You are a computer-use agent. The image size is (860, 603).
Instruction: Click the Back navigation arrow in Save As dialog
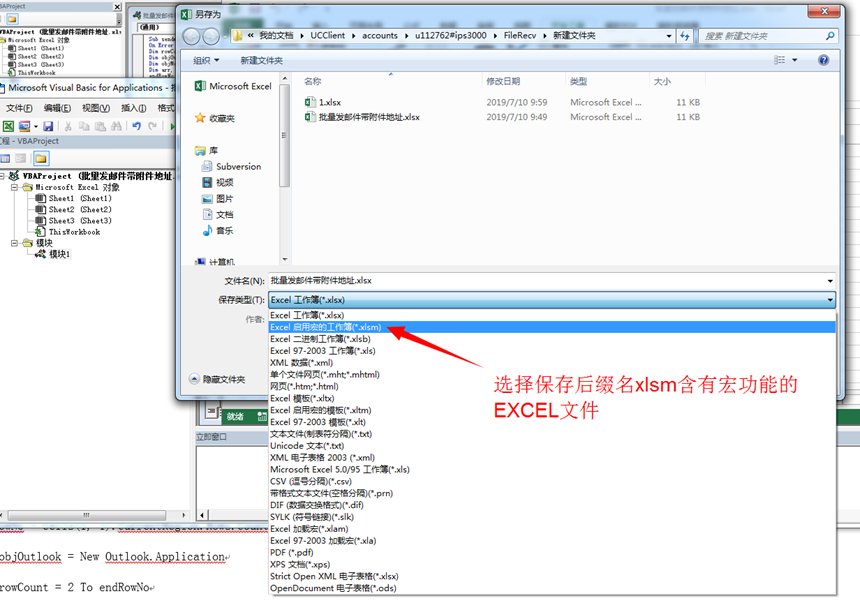tap(191, 36)
